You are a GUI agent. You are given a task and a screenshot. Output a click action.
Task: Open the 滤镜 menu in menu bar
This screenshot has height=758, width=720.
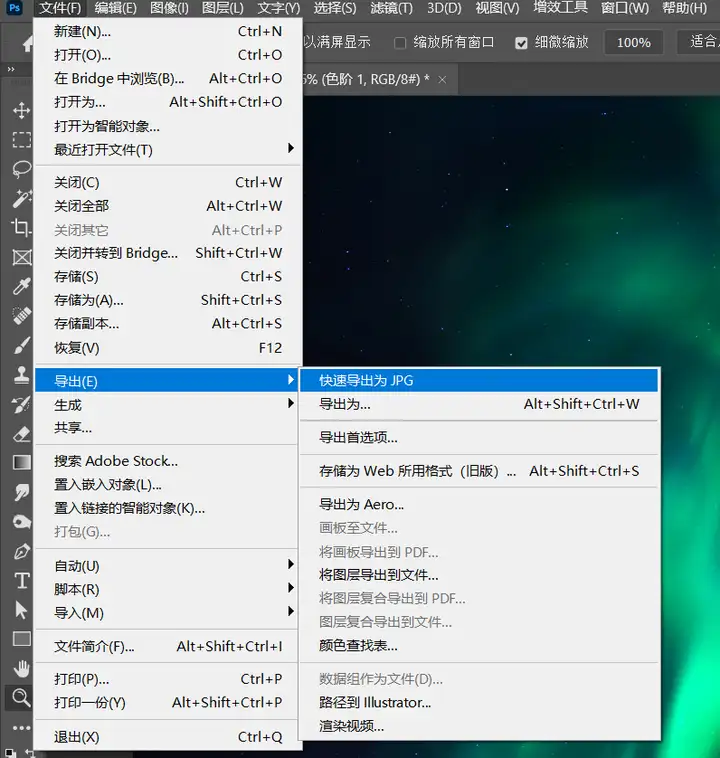pyautogui.click(x=392, y=9)
